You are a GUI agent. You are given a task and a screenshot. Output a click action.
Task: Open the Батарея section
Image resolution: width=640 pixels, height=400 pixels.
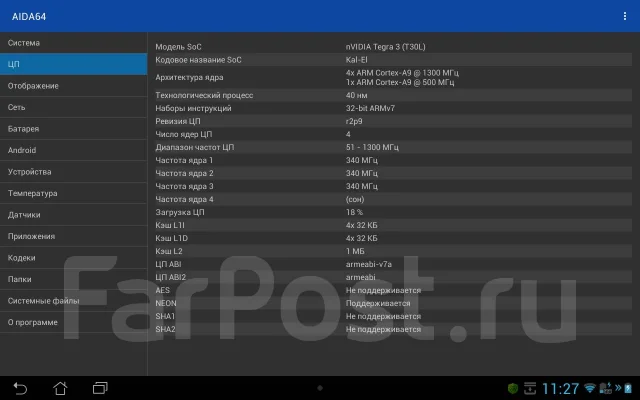click(x=73, y=129)
